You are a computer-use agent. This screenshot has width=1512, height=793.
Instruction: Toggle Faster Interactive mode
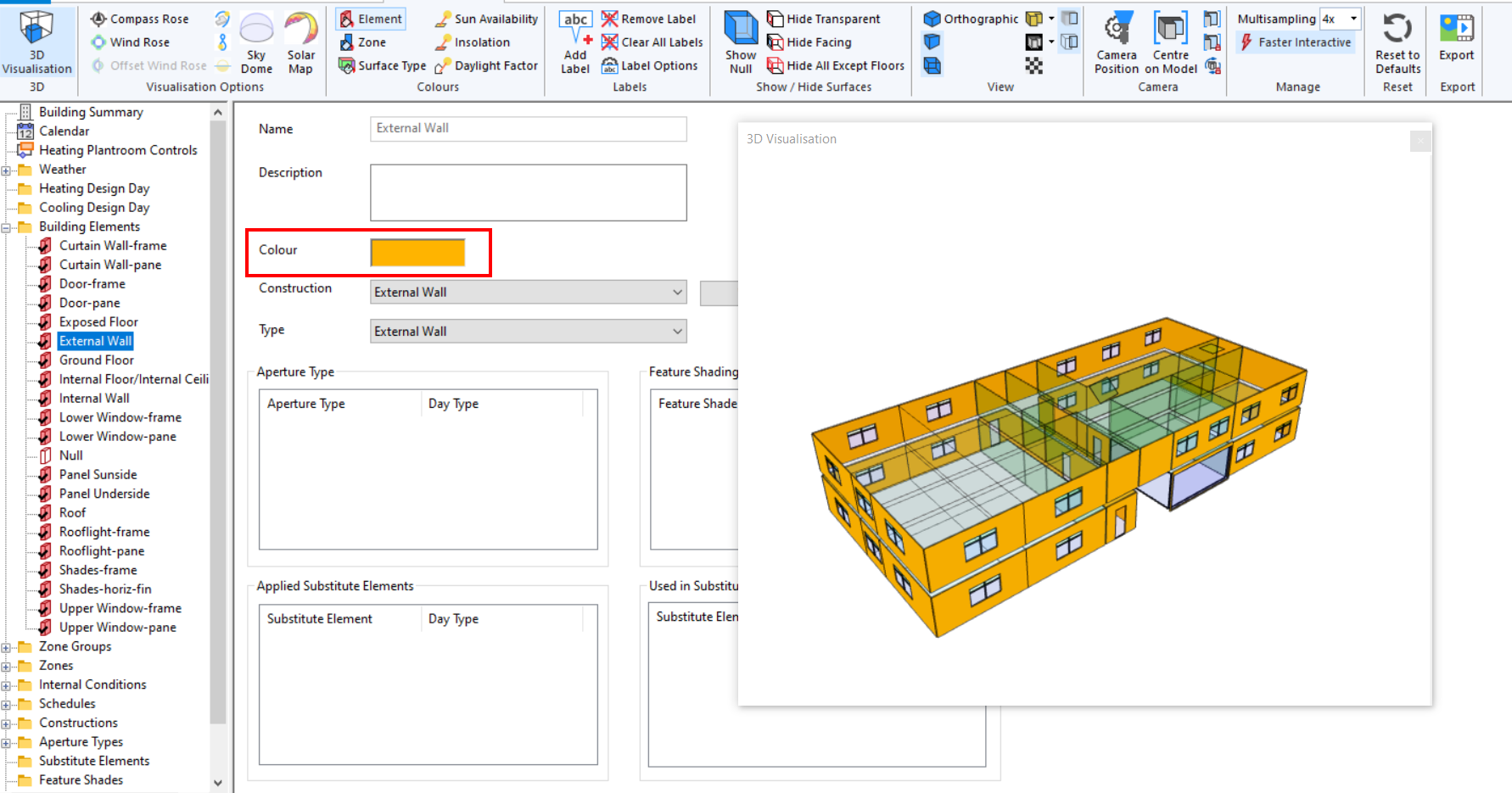[1296, 42]
